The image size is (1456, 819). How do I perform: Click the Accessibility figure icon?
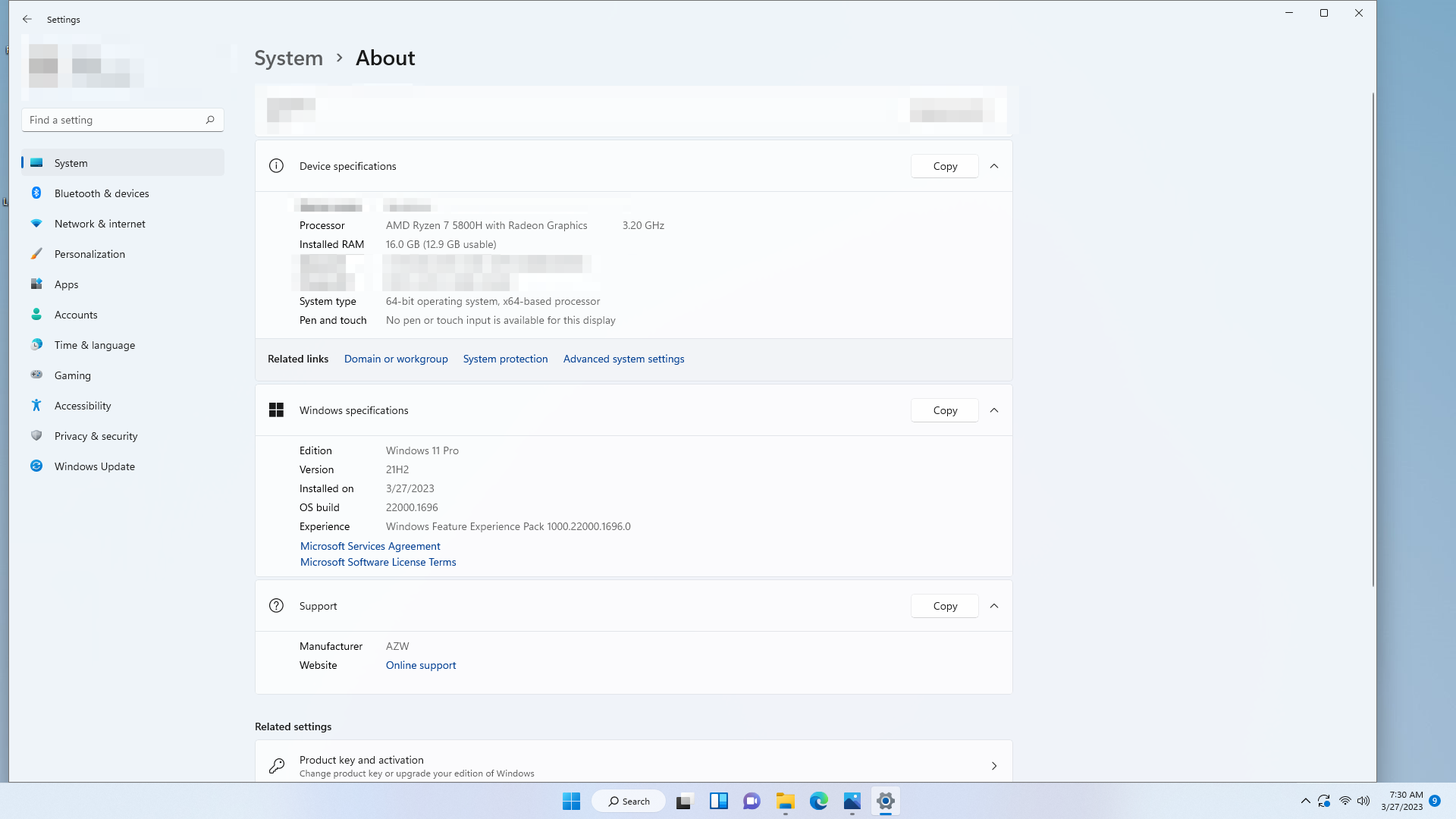click(36, 406)
